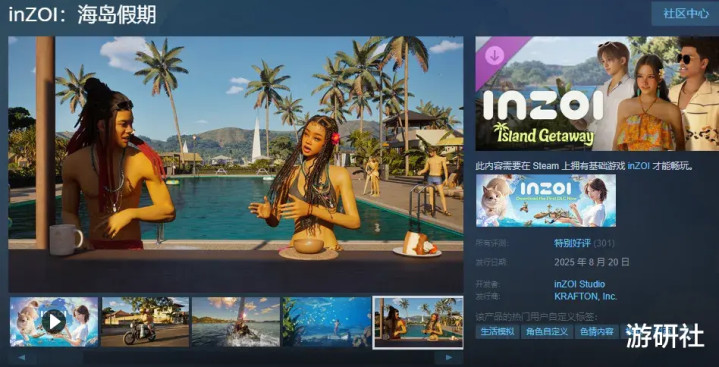Select the poolside screenshot thumbnail

coord(418,323)
